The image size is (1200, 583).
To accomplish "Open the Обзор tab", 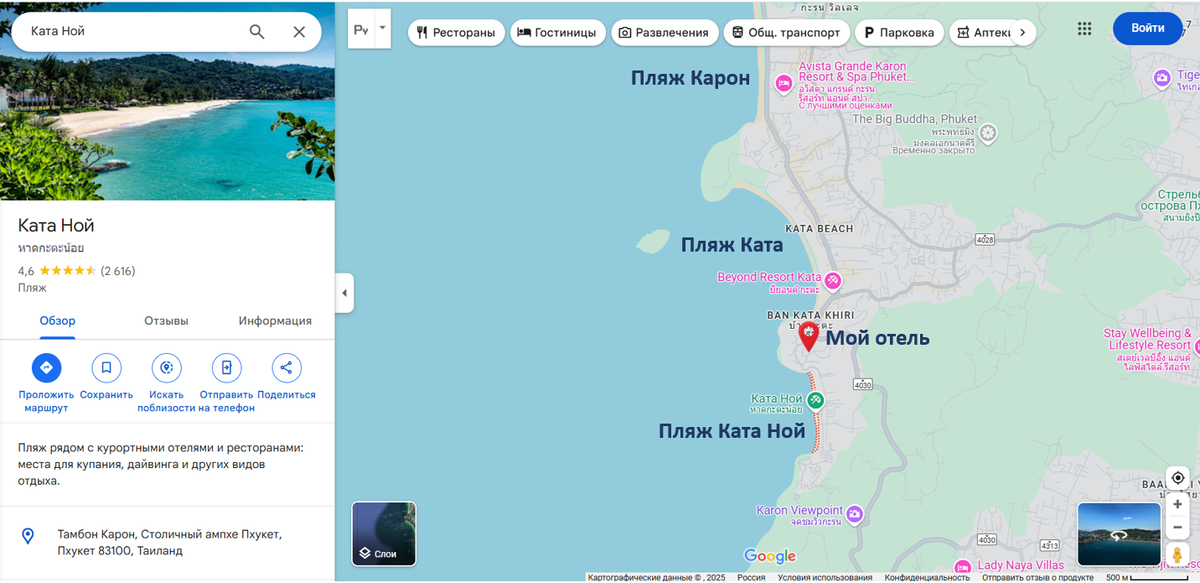I will coord(57,321).
